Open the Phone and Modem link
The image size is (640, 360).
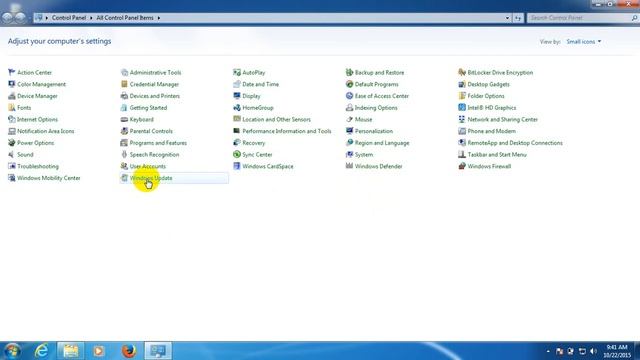[491, 131]
